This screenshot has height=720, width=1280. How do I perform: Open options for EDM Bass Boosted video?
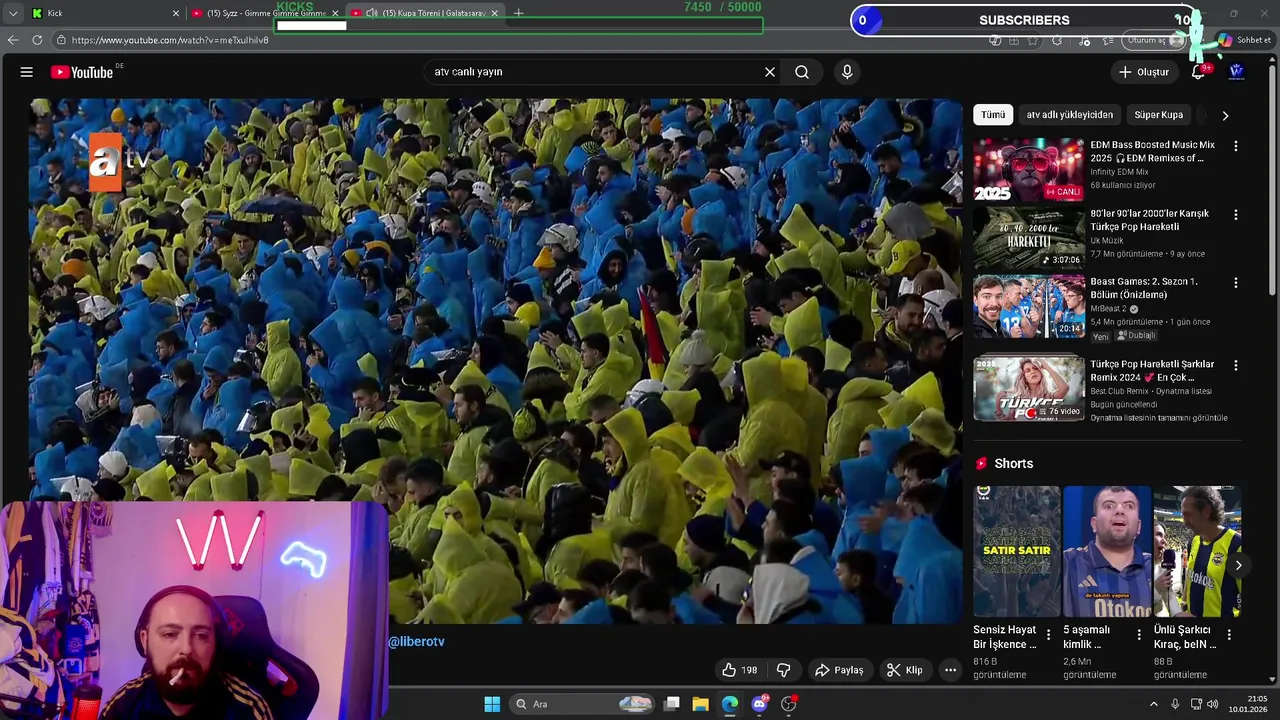pyautogui.click(x=1236, y=146)
